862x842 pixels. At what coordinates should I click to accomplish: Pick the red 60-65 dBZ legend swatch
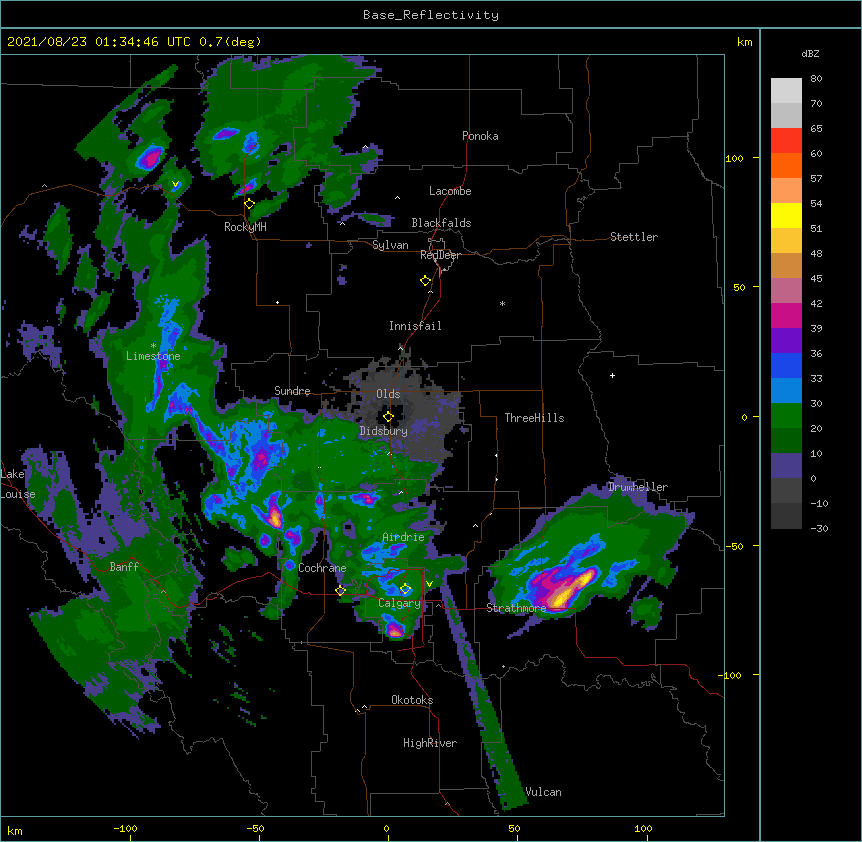click(x=786, y=141)
